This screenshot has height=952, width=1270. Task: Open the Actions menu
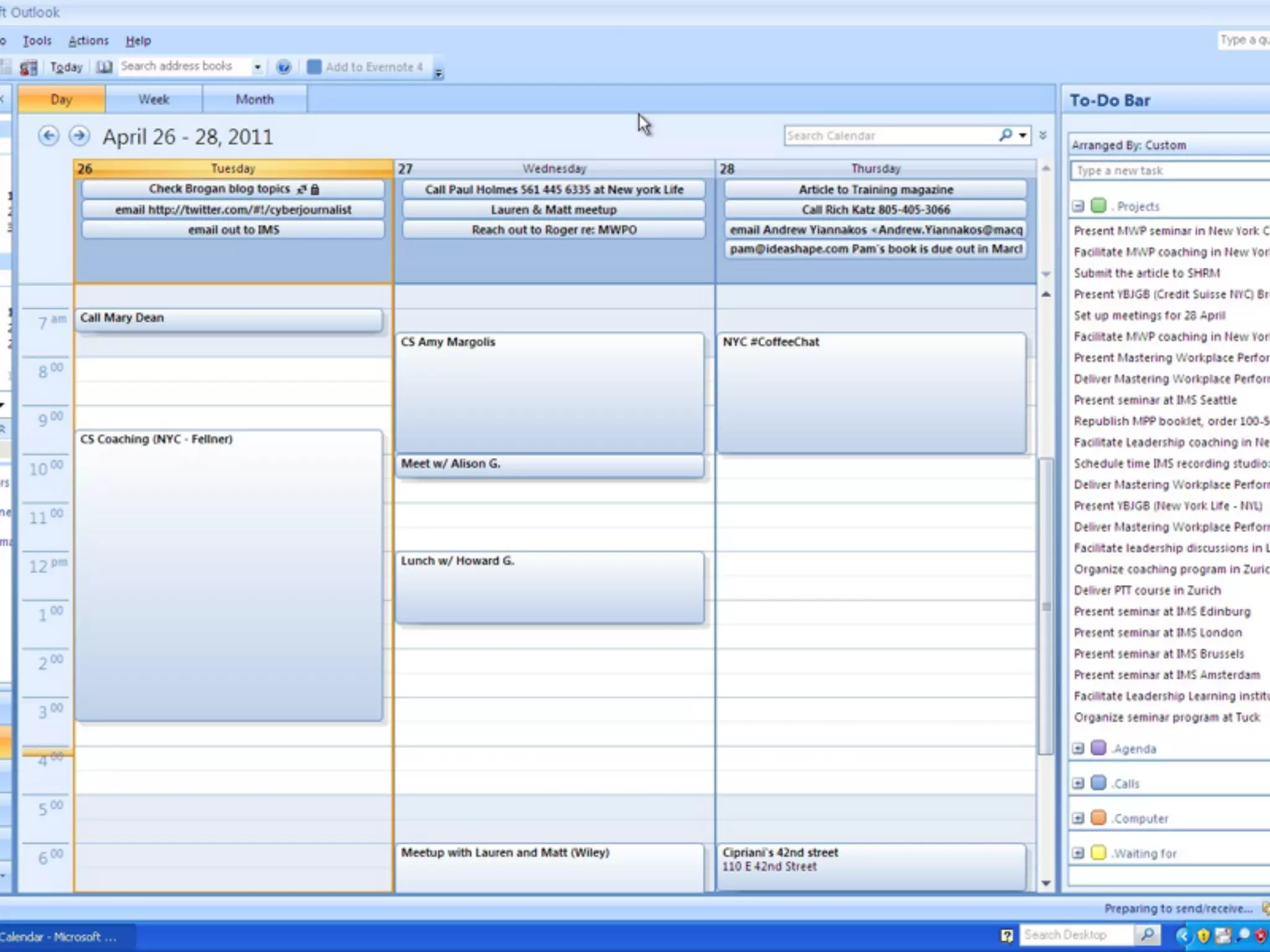pyautogui.click(x=88, y=41)
